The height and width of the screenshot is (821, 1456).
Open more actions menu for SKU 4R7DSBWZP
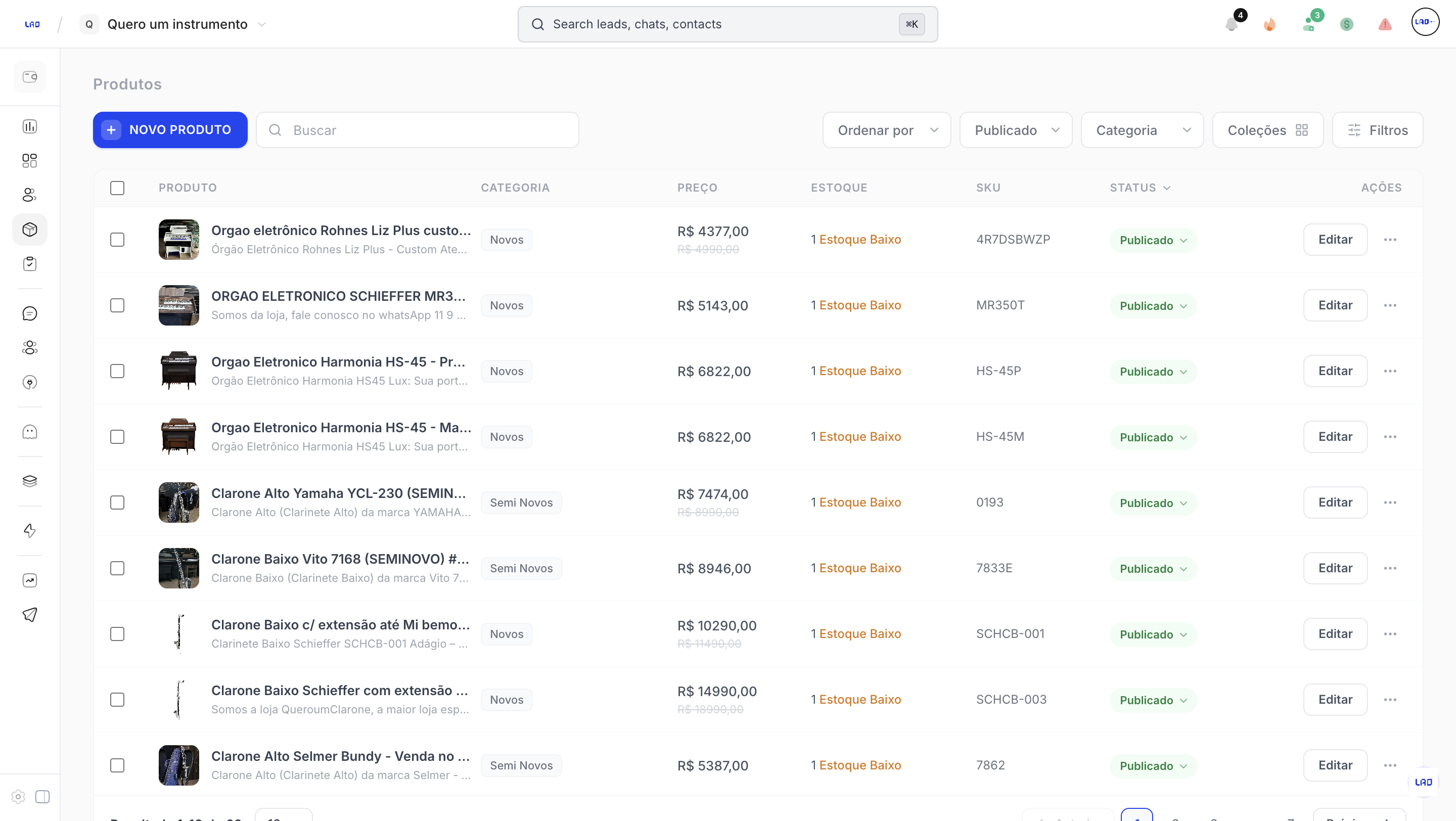pyautogui.click(x=1390, y=240)
